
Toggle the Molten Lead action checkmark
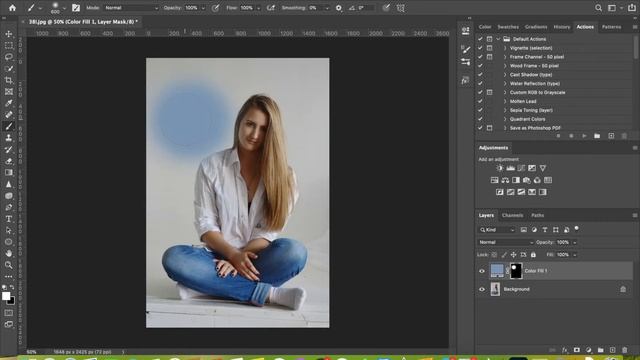coord(480,101)
